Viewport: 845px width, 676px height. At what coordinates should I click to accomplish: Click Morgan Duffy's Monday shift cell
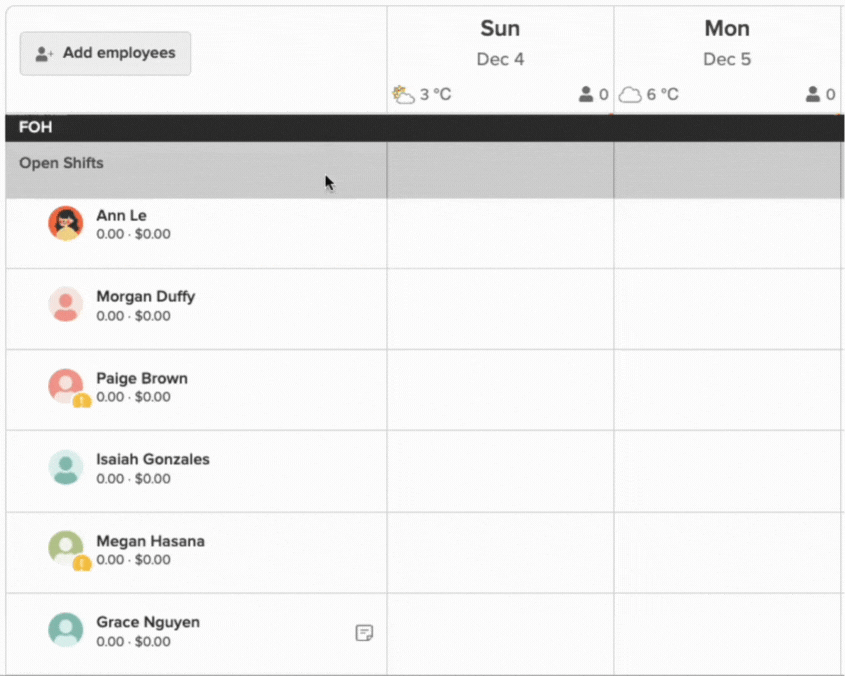727,309
